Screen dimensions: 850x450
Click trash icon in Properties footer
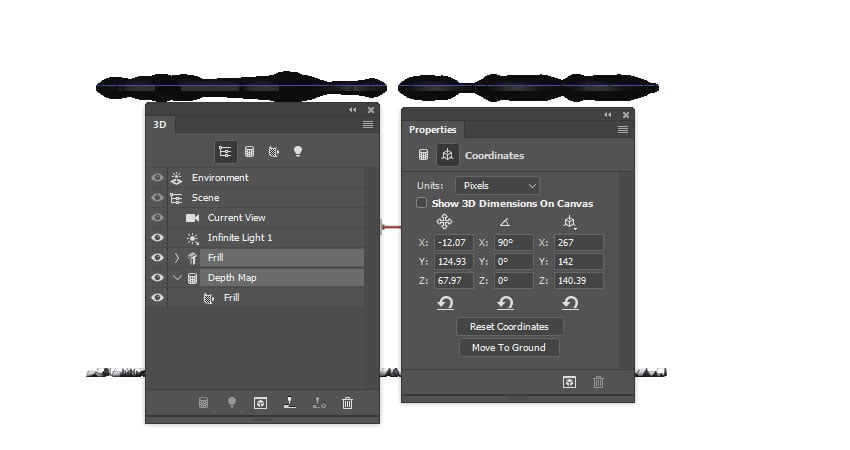(x=598, y=382)
